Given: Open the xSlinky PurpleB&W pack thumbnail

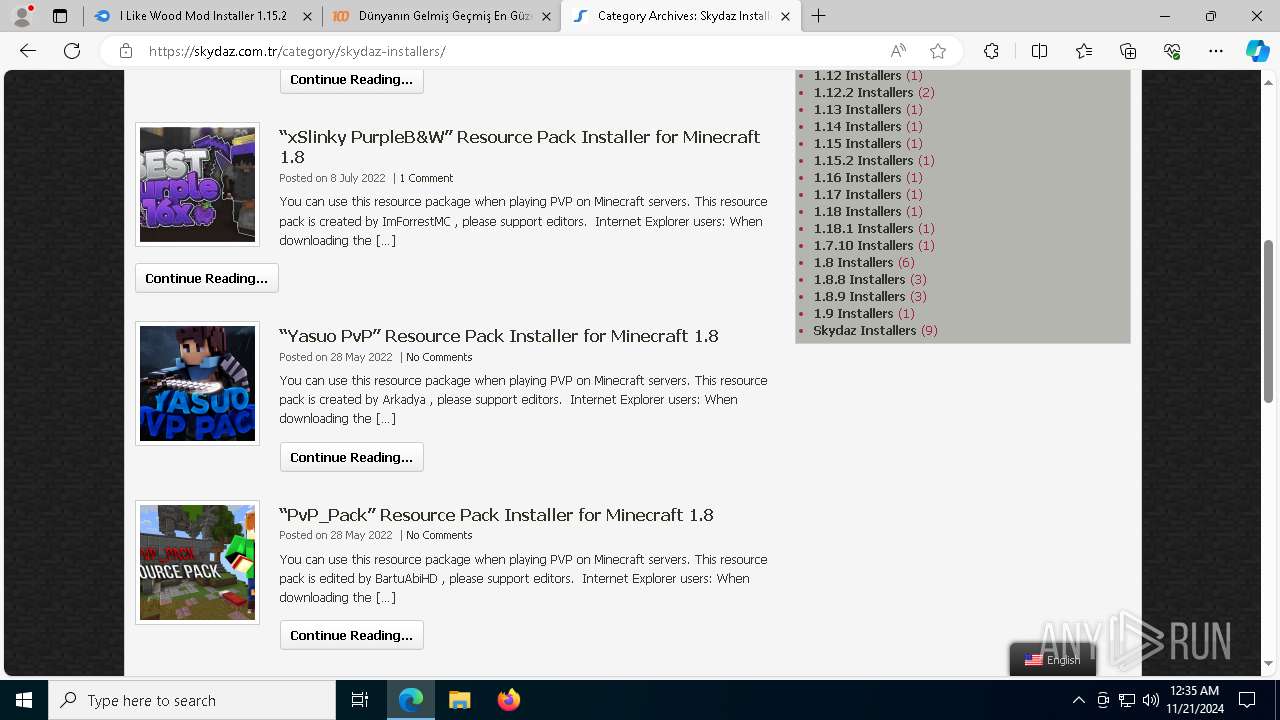Looking at the screenshot, I should coord(197,184).
